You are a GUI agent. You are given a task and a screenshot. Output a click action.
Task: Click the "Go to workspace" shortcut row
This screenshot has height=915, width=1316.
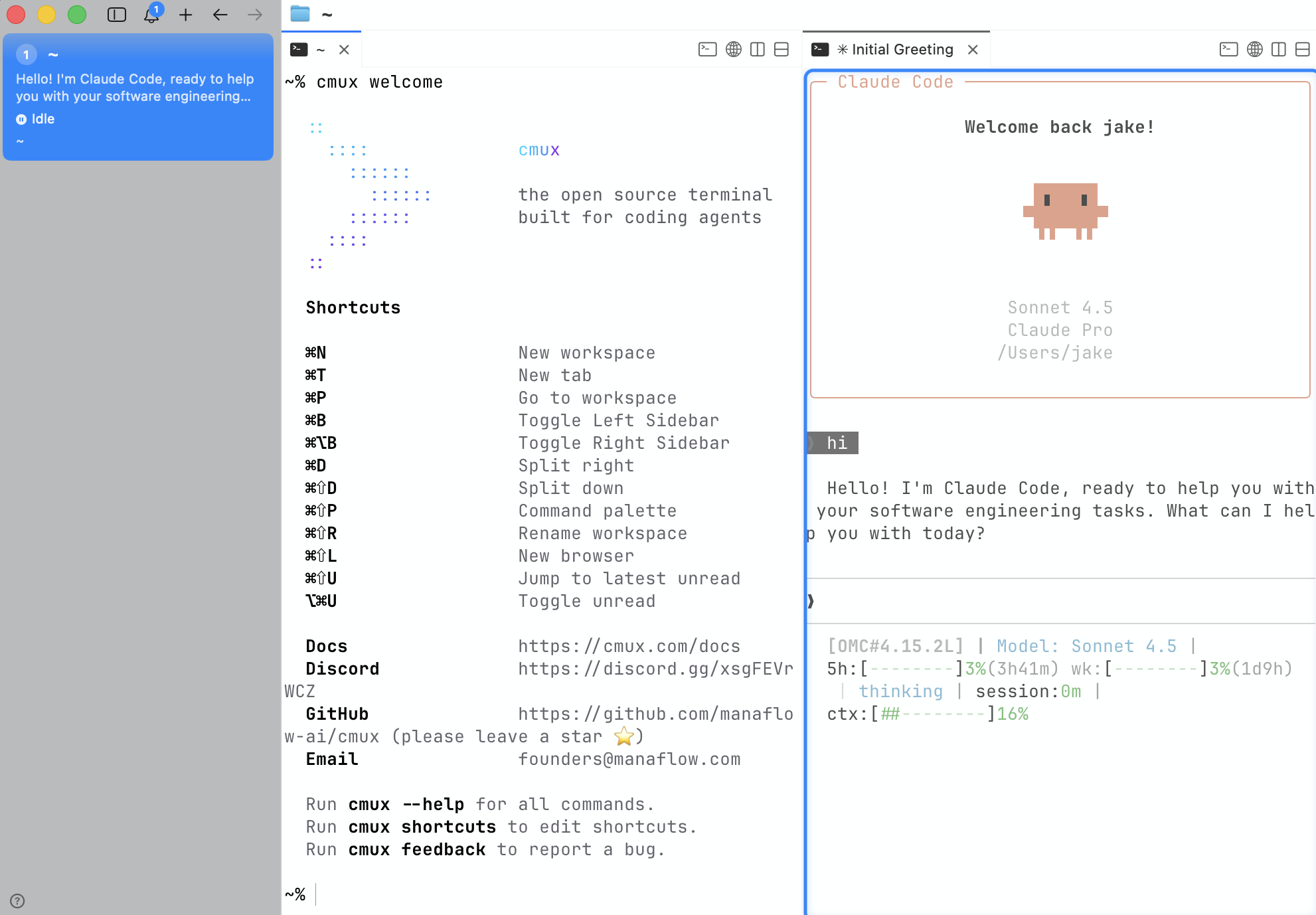point(490,398)
